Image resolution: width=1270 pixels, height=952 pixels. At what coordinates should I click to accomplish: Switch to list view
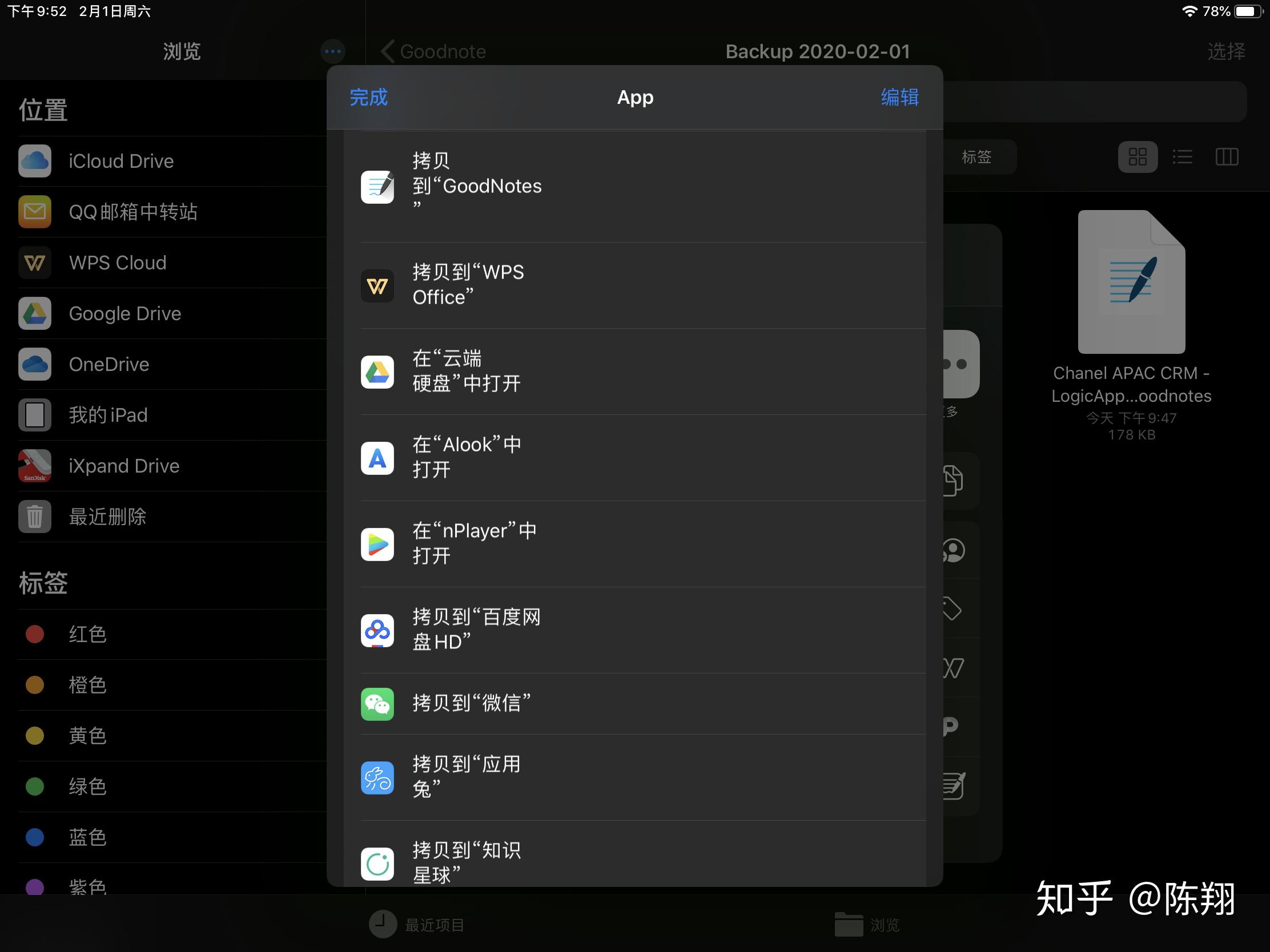point(1182,156)
